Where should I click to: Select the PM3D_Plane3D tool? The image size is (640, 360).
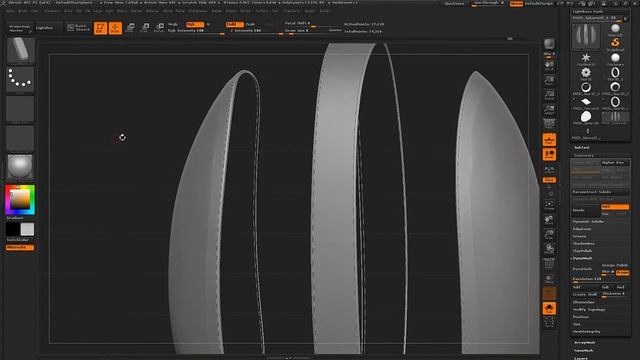click(586, 103)
